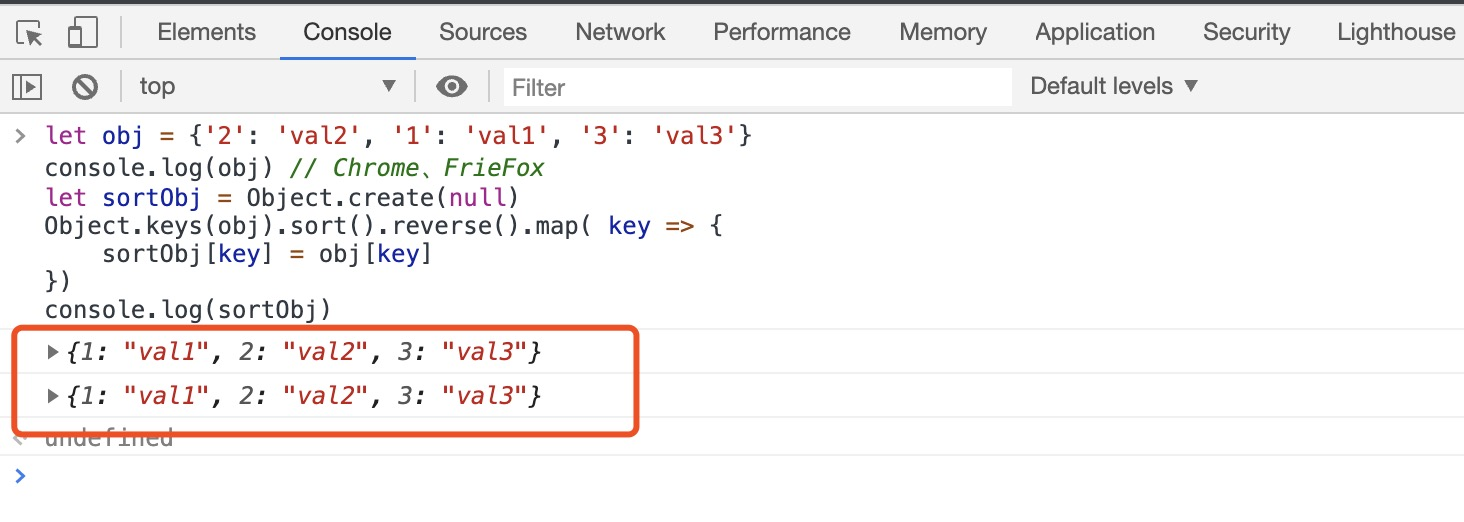Expand the second logged object triangle

[x=53, y=397]
